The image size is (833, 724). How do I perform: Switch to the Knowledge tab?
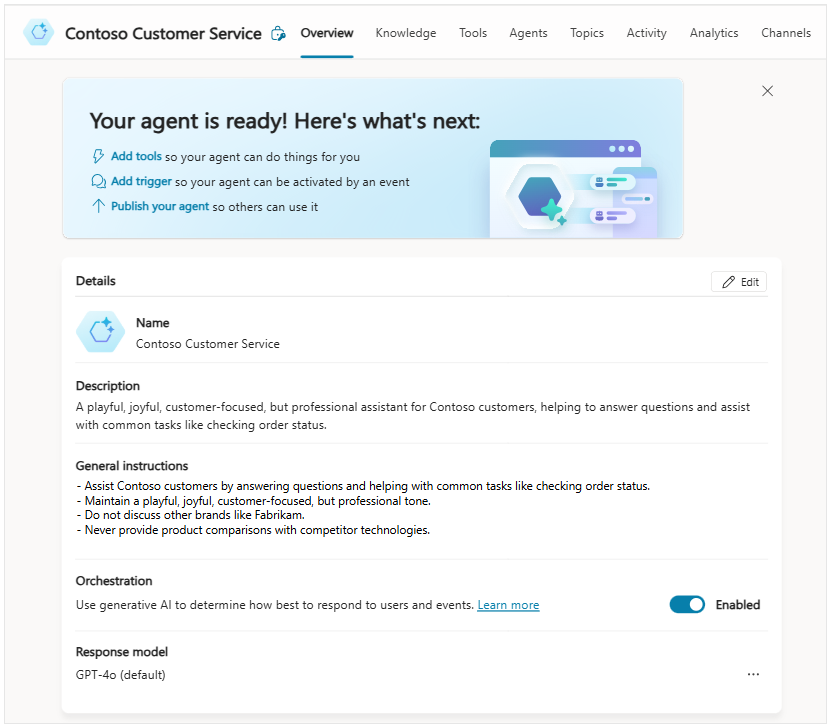(406, 33)
